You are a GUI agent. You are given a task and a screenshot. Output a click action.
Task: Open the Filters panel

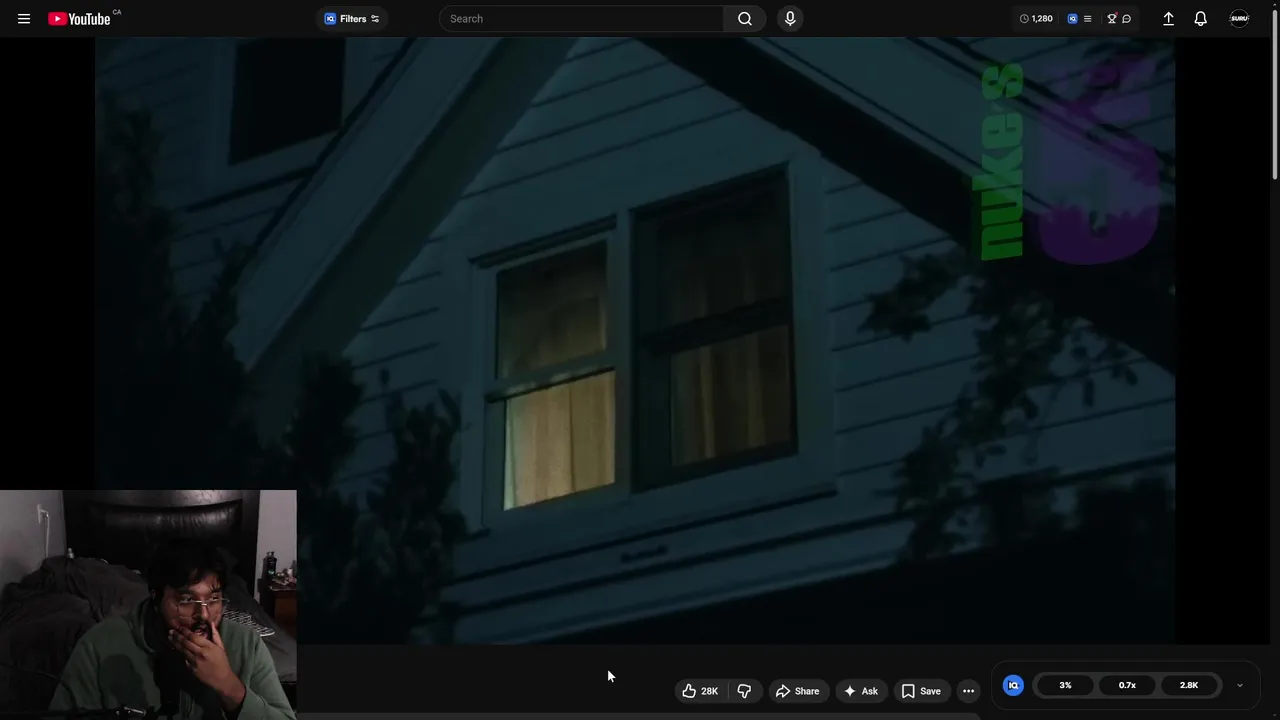(x=352, y=19)
